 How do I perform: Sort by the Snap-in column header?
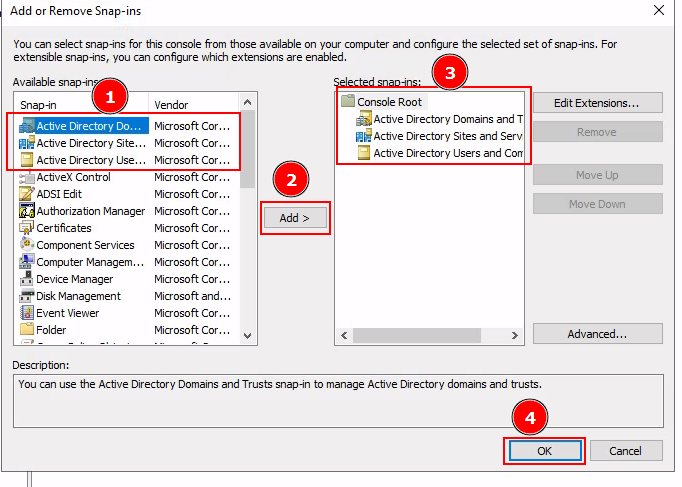pyautogui.click(x=81, y=105)
